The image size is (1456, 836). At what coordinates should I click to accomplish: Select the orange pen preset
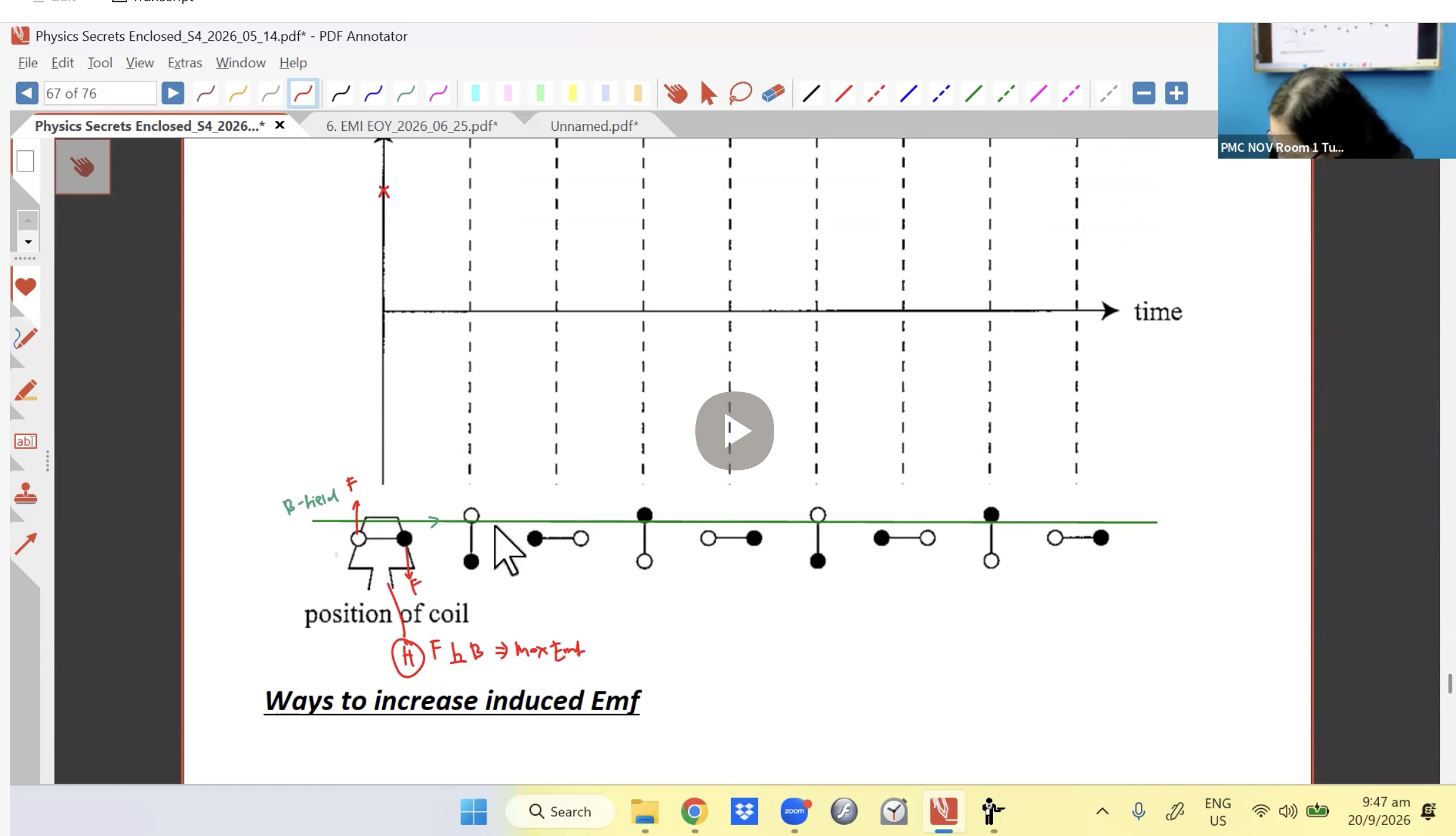(x=239, y=93)
